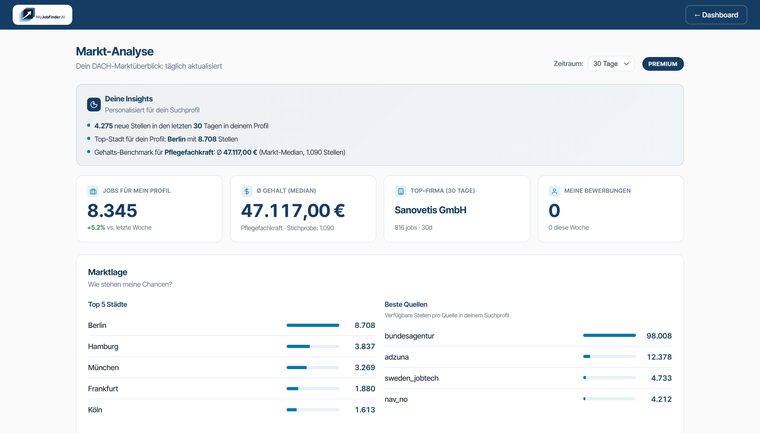The height and width of the screenshot is (433, 760).
Task: Click the Berlin progress bar
Action: click(313, 325)
